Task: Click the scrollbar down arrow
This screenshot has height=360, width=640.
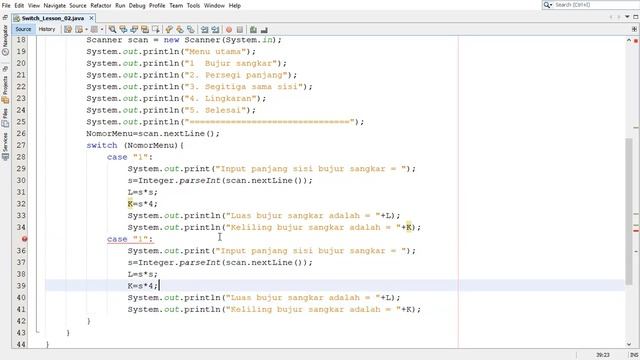Action: click(x=629, y=344)
